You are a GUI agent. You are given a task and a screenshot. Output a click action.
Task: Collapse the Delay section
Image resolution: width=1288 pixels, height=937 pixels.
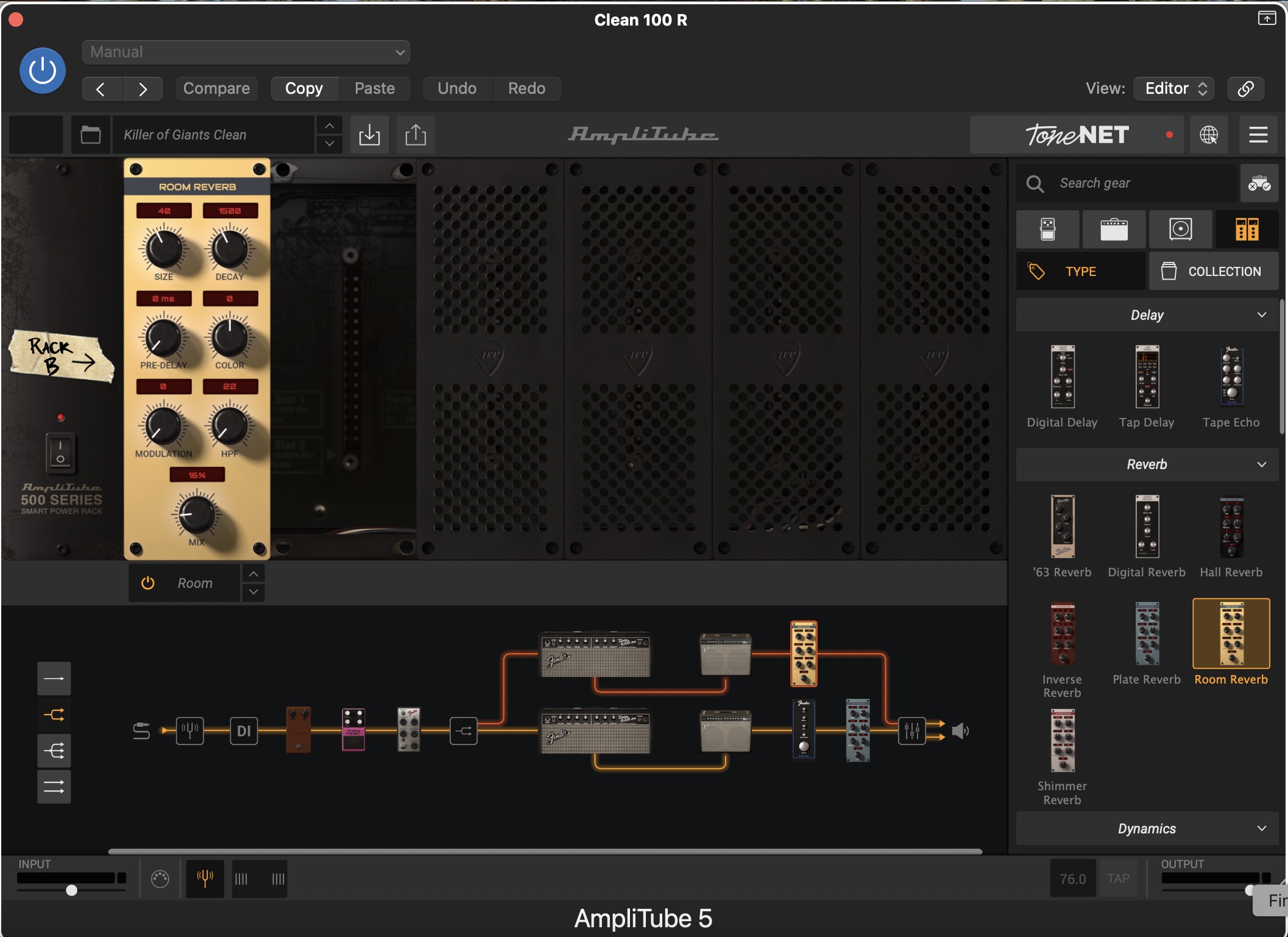(1147, 315)
